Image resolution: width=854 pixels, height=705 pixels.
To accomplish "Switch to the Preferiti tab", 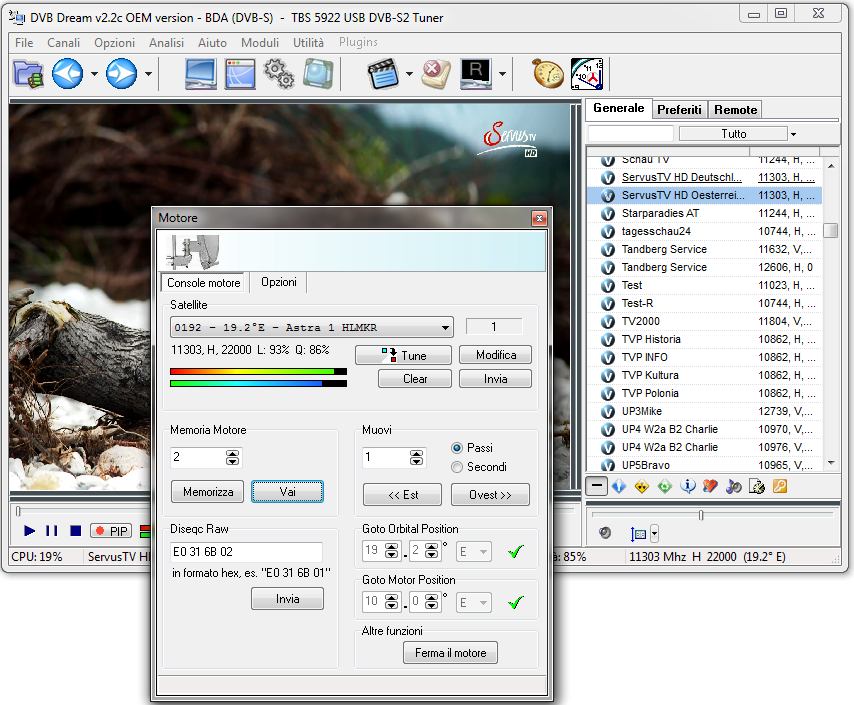I will pos(679,110).
